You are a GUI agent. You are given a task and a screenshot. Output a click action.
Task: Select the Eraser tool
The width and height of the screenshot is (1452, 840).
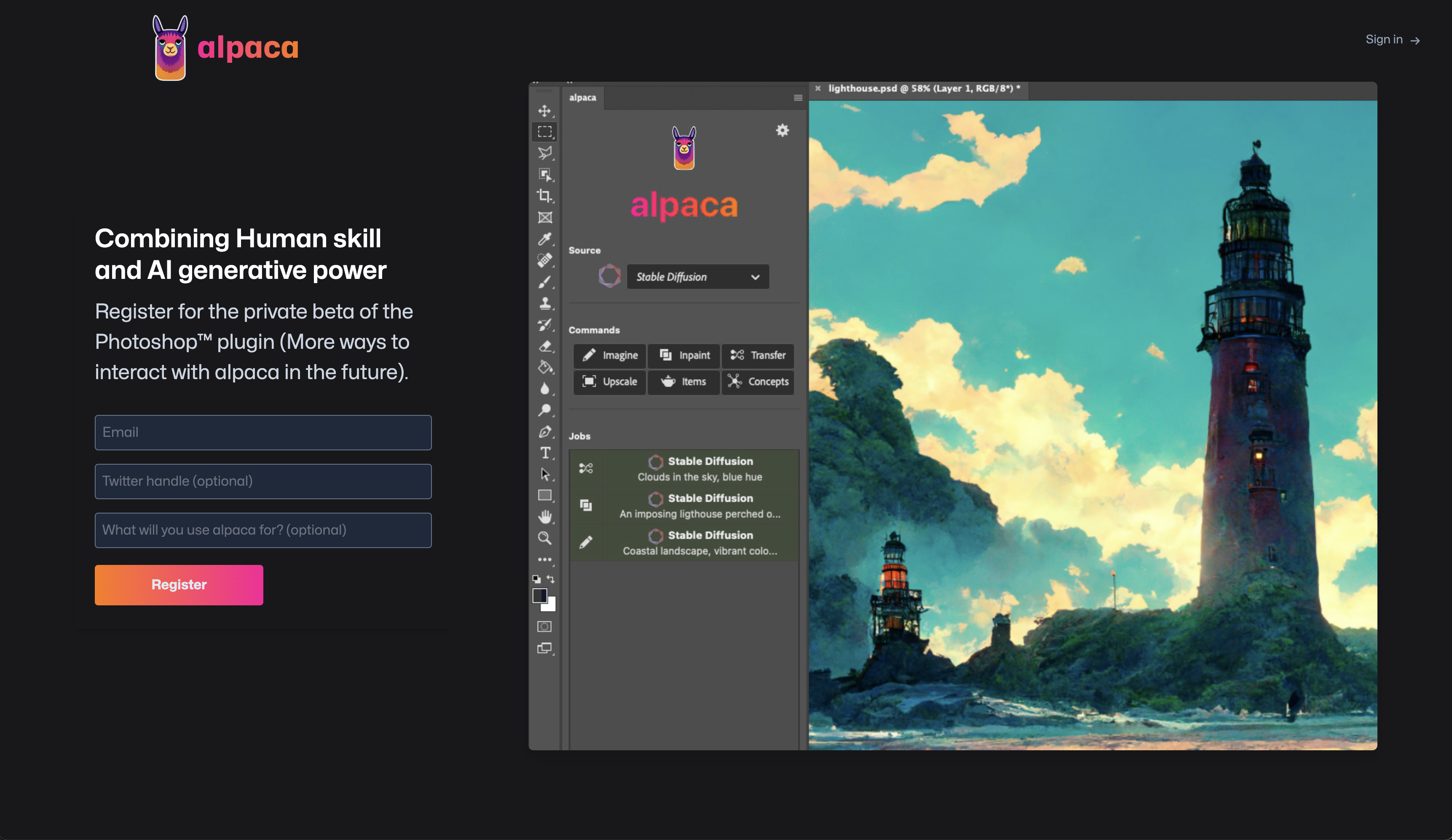pyautogui.click(x=544, y=346)
